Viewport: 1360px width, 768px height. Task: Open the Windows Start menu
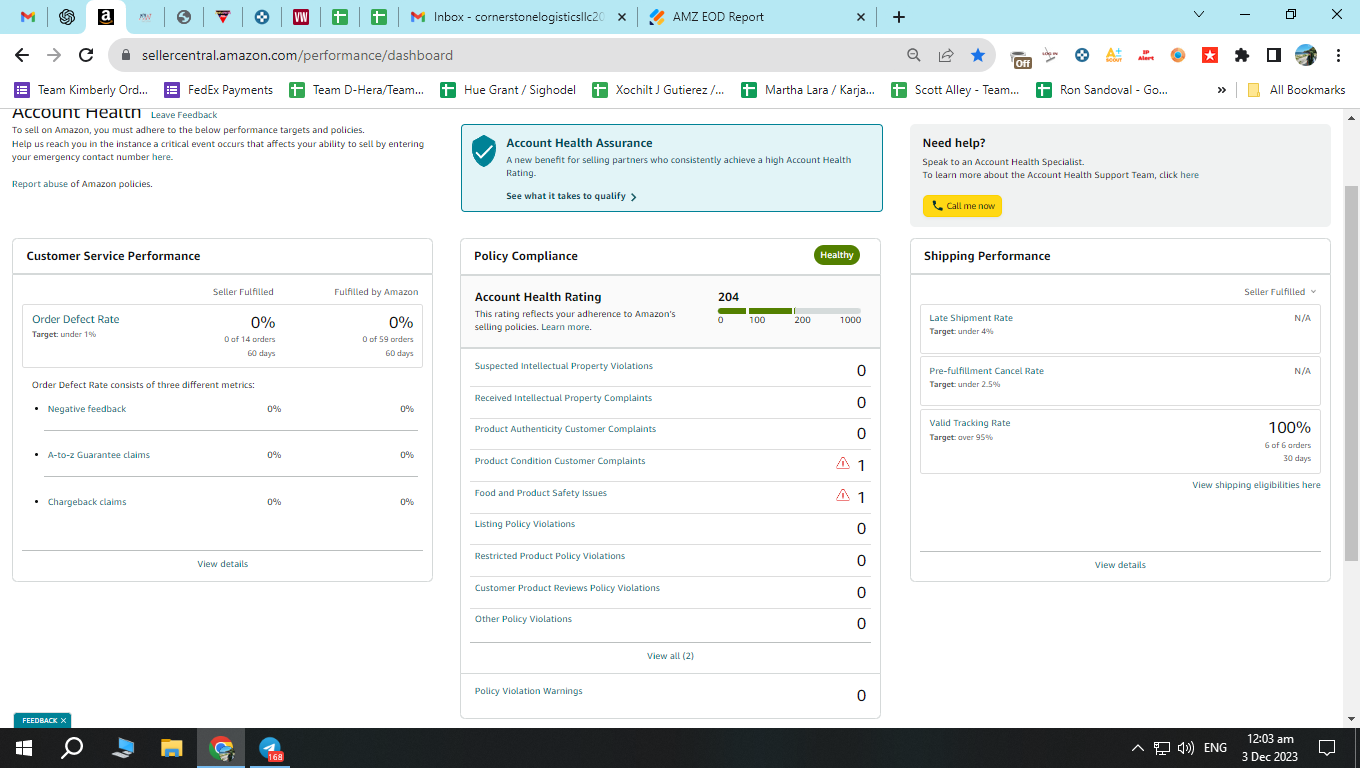click(x=24, y=747)
